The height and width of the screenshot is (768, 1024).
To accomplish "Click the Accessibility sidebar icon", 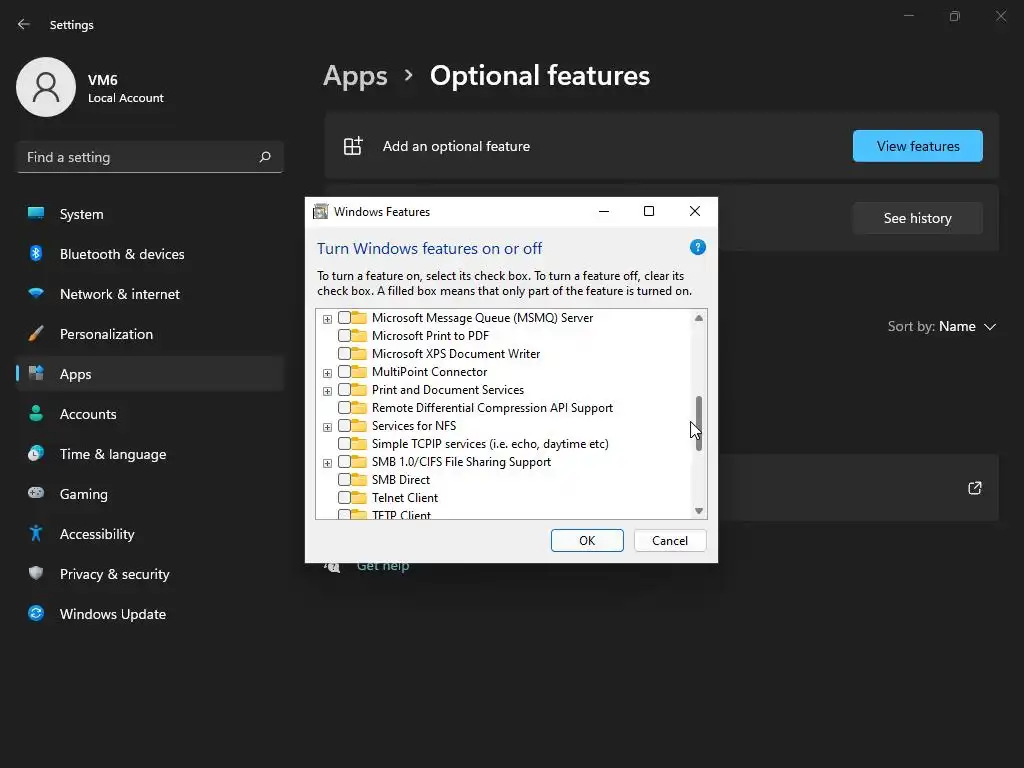I will [36, 534].
